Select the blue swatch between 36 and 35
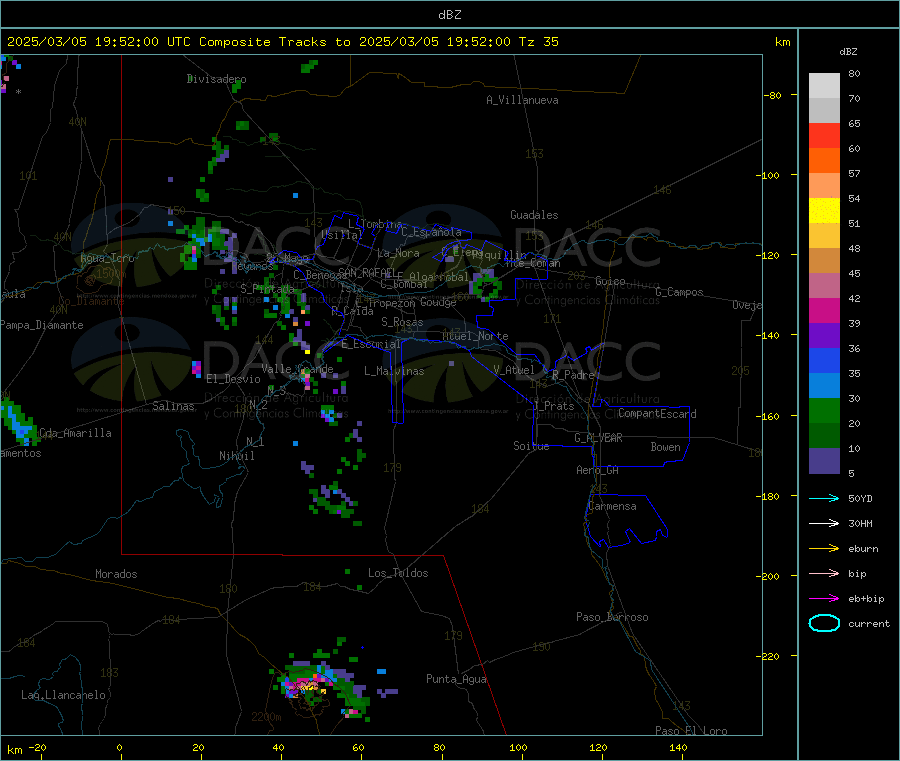The width and height of the screenshot is (900, 761). coord(824,360)
